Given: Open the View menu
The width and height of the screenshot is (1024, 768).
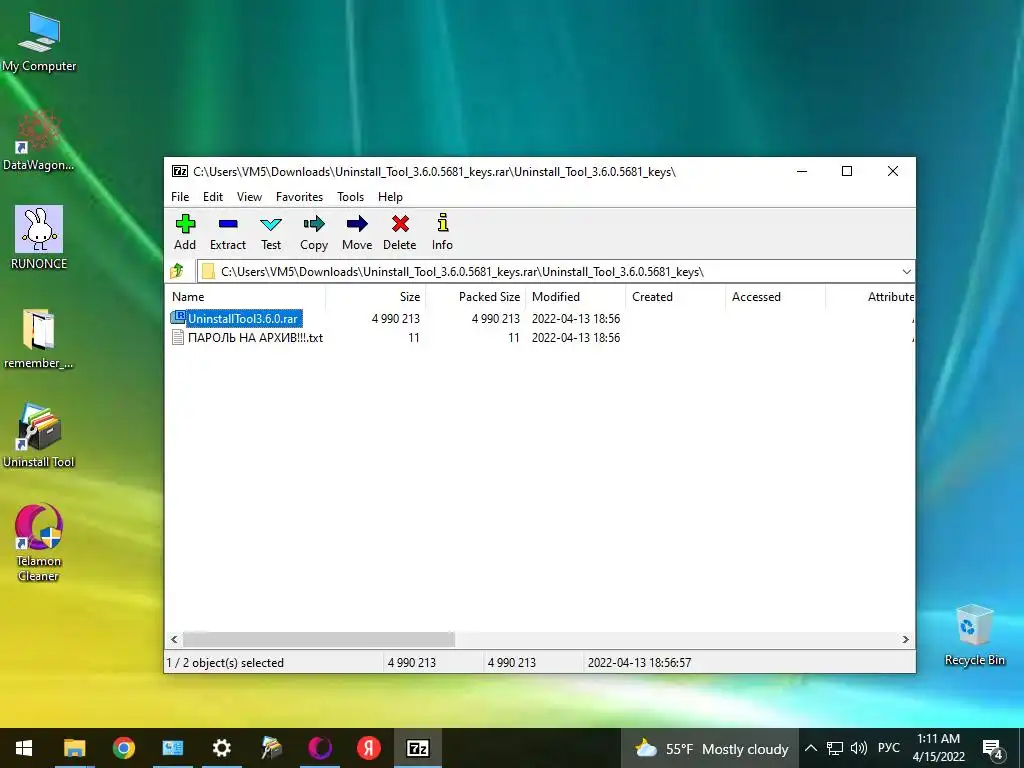Looking at the screenshot, I should click(249, 197).
